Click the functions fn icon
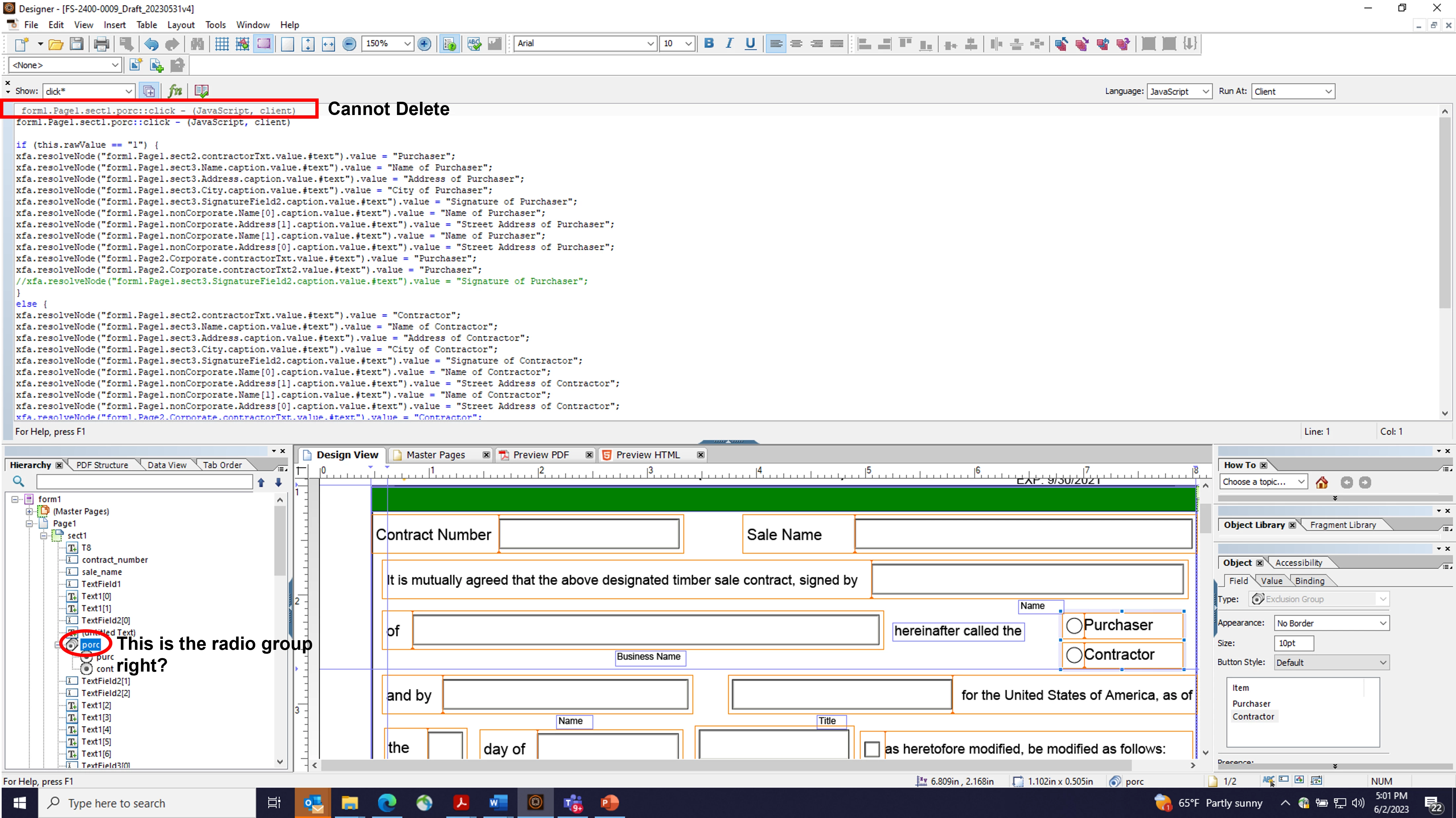This screenshot has width=1456, height=818. pos(175,91)
